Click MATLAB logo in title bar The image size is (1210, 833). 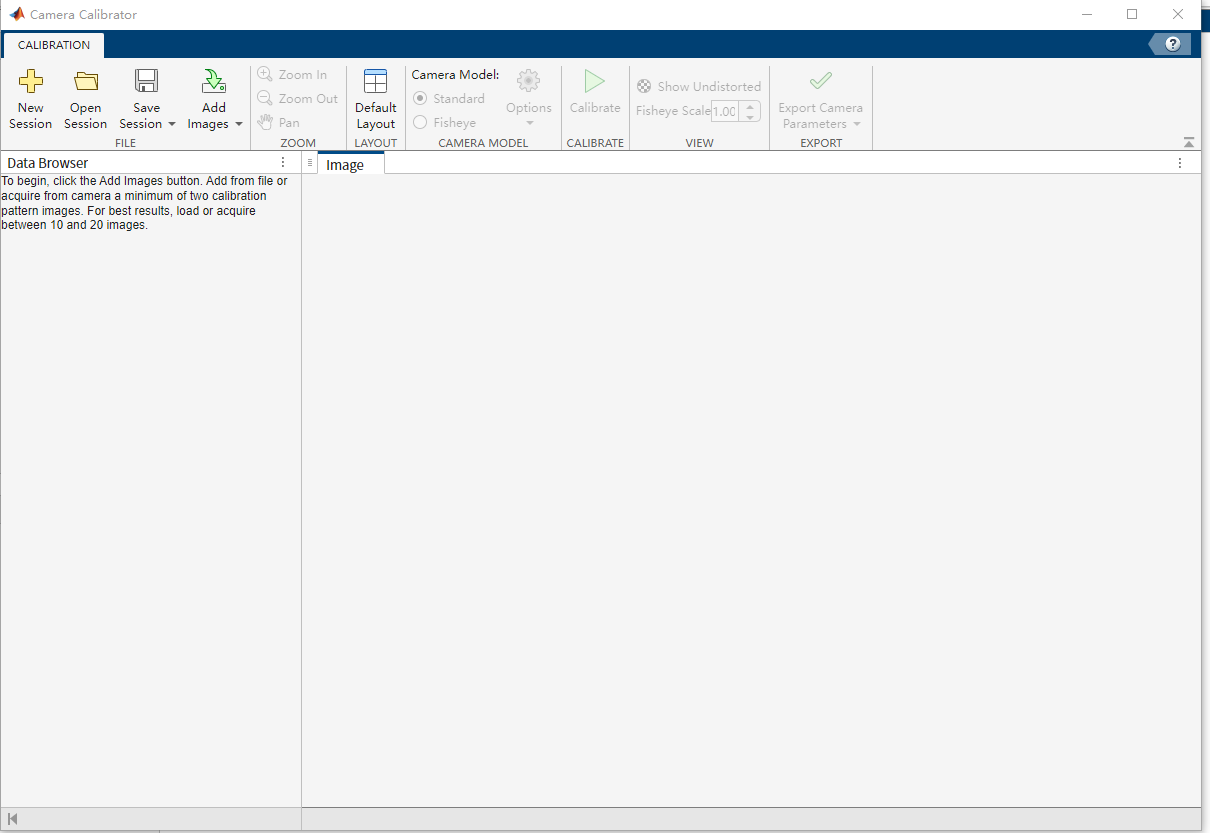pyautogui.click(x=17, y=14)
